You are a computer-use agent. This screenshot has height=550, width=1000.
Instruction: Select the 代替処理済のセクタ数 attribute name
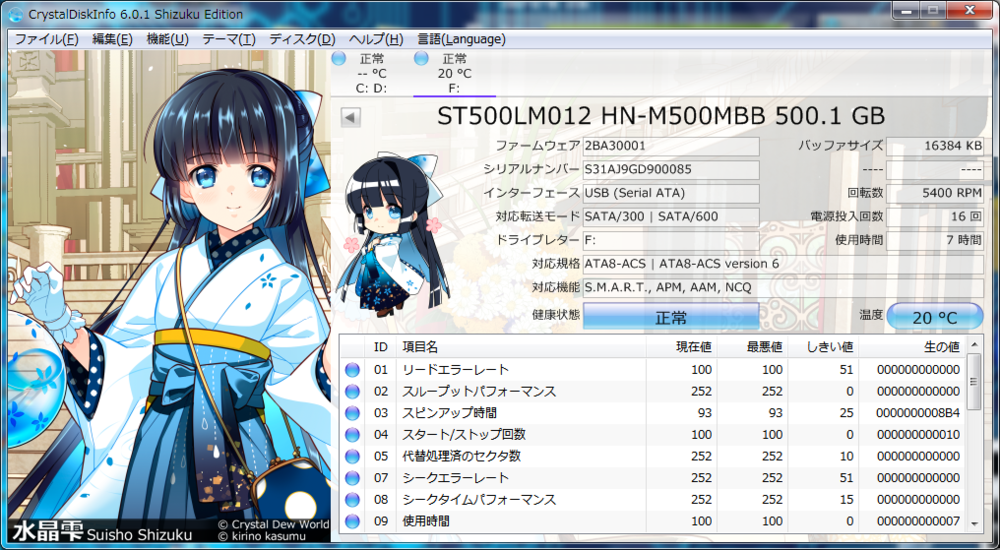pyautogui.click(x=462, y=457)
